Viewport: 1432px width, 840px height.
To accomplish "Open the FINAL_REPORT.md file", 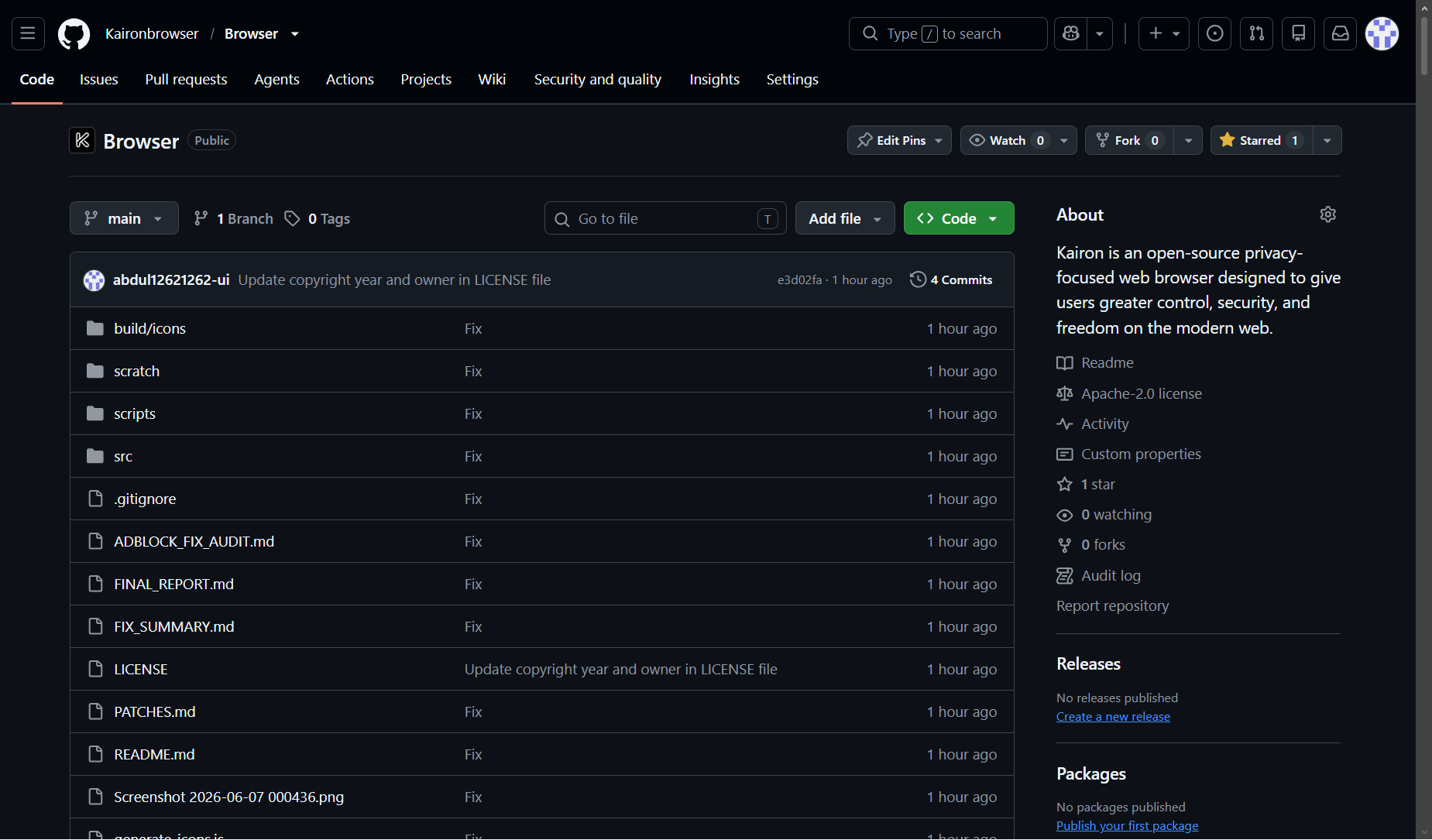I will point(173,584).
